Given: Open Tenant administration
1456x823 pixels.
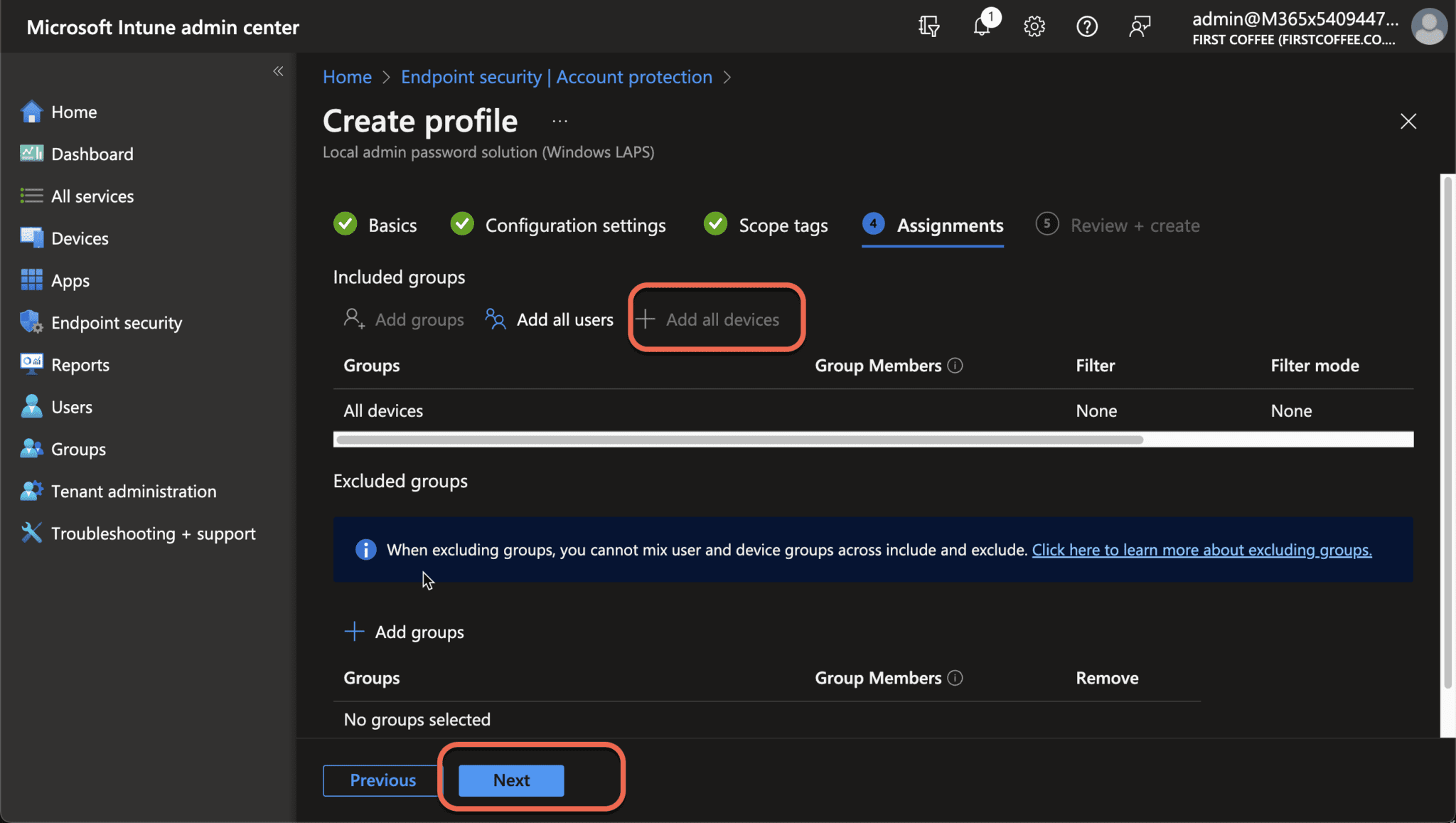Looking at the screenshot, I should tap(133, 491).
